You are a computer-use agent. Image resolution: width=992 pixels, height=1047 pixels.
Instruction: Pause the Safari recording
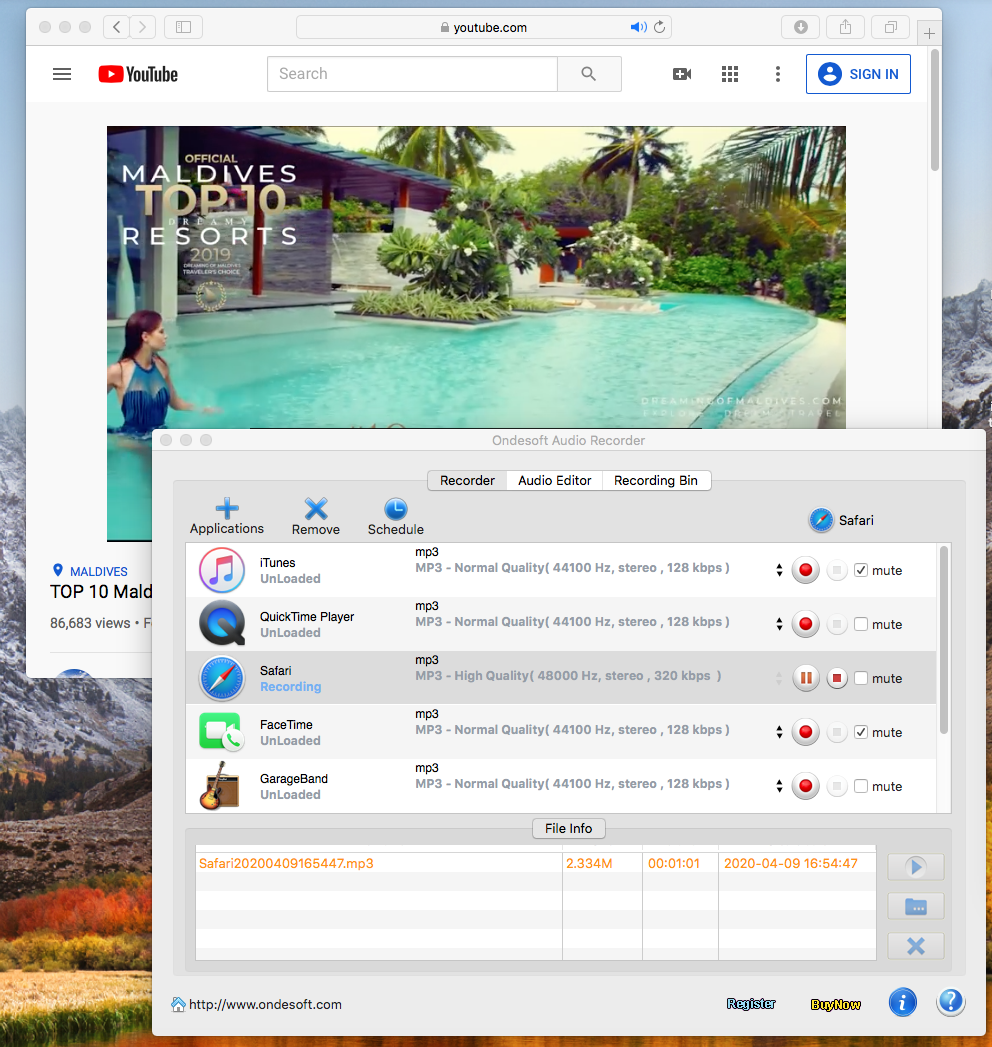(805, 679)
